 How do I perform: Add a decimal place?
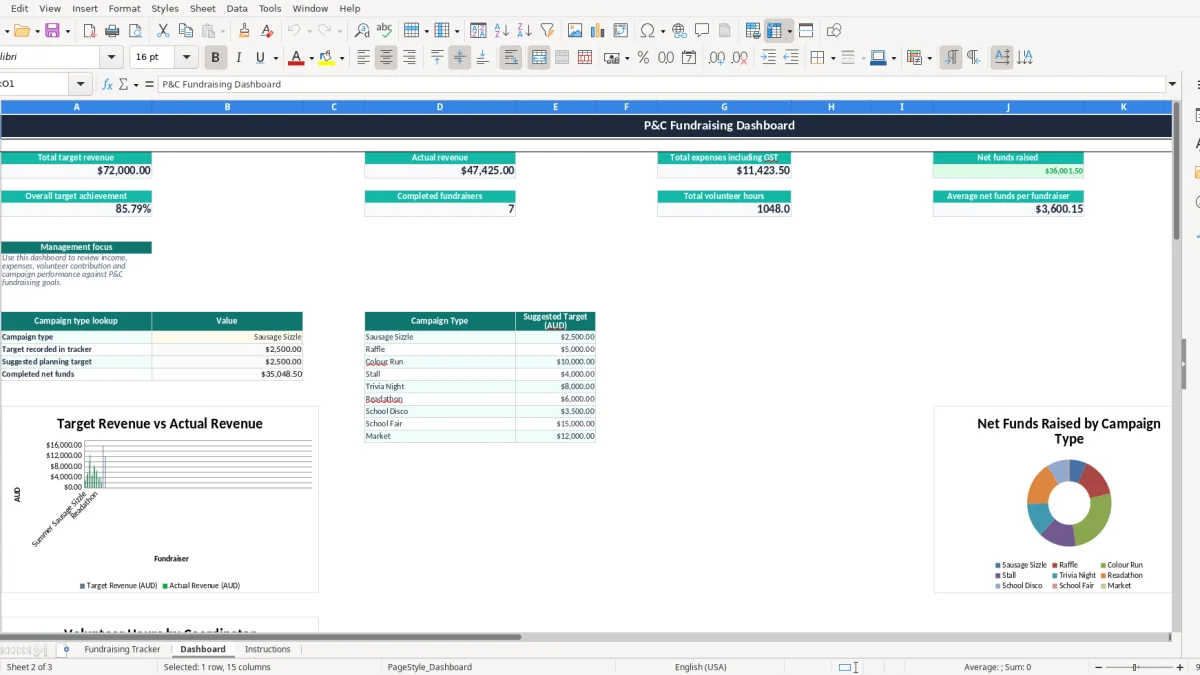pyautogui.click(x=717, y=58)
